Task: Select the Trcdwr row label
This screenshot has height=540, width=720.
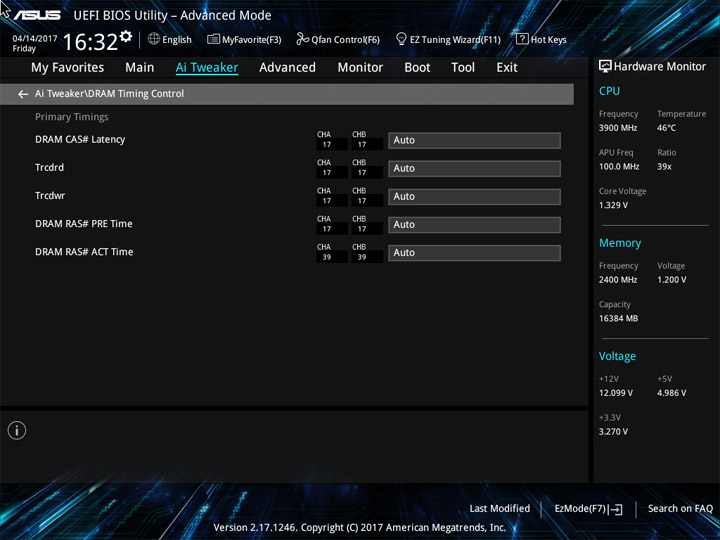Action: 50,196
